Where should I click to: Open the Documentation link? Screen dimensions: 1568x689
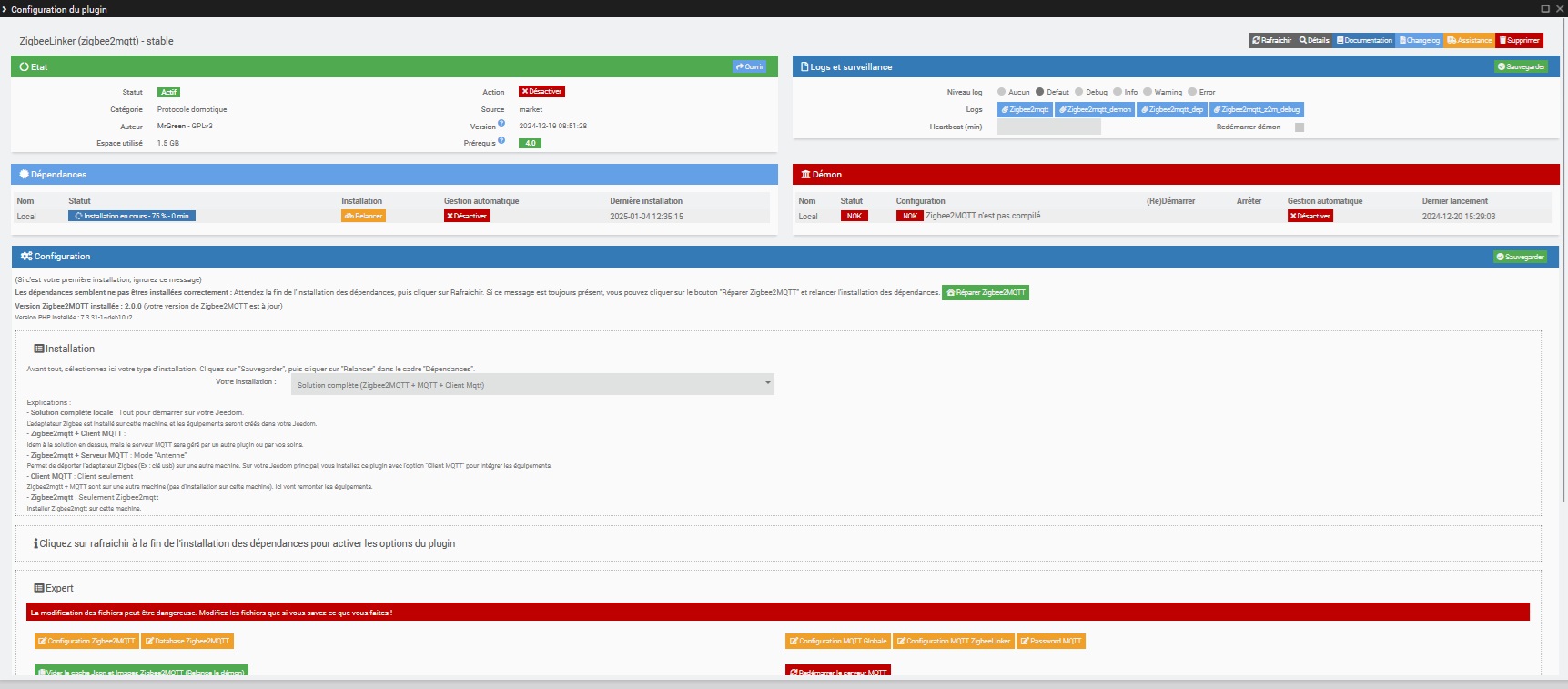(1365, 40)
